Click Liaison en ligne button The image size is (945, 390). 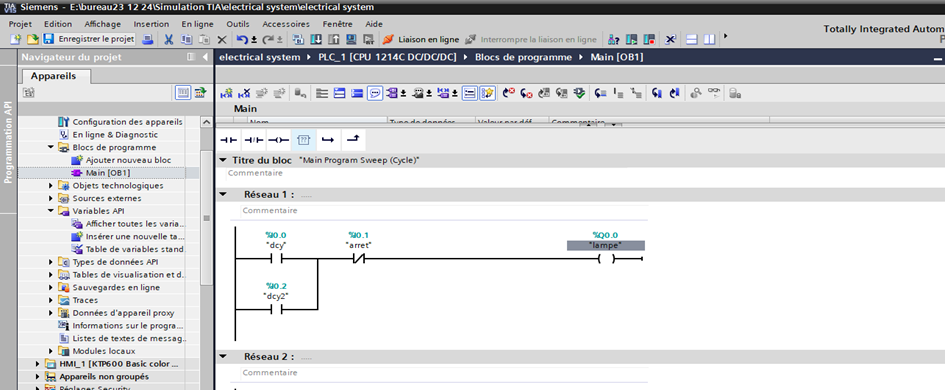(x=421, y=40)
